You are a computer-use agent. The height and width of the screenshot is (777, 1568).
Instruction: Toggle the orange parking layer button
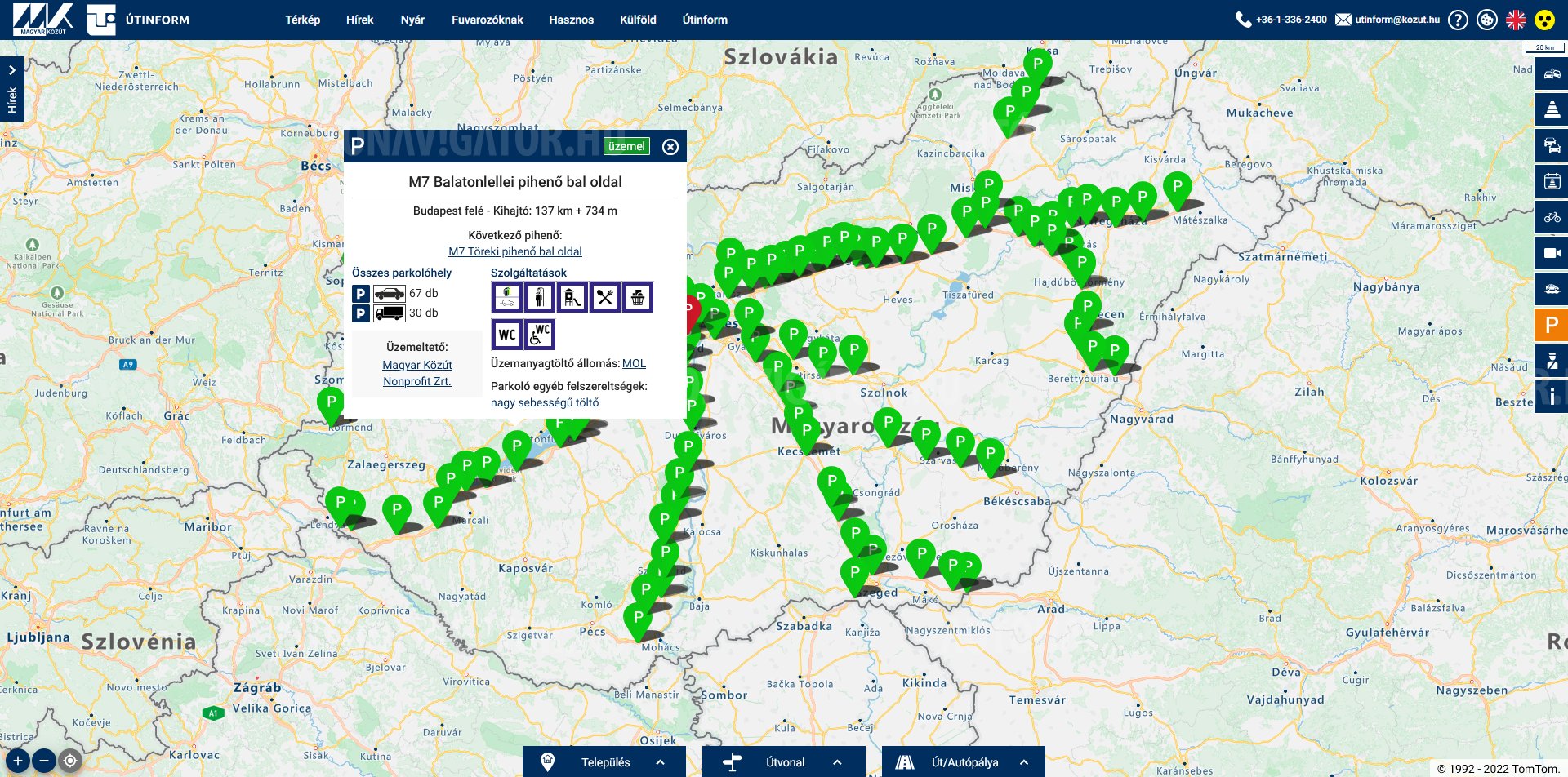(x=1552, y=325)
